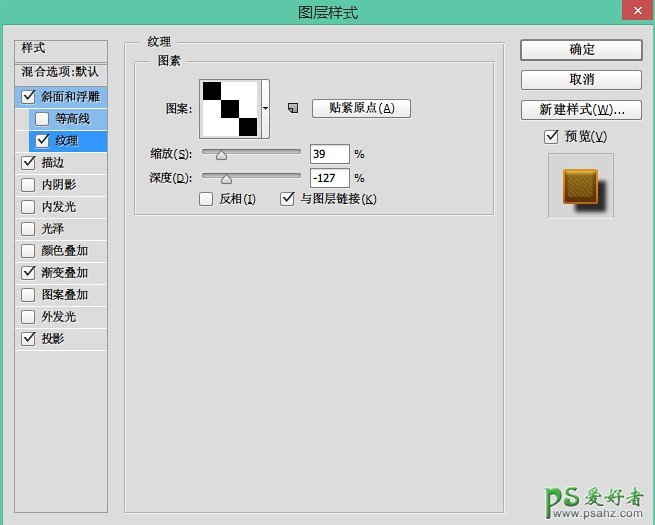Screen dimensions: 655x525
Task: Click the 缩放 scale slider handle
Action: click(x=221, y=155)
